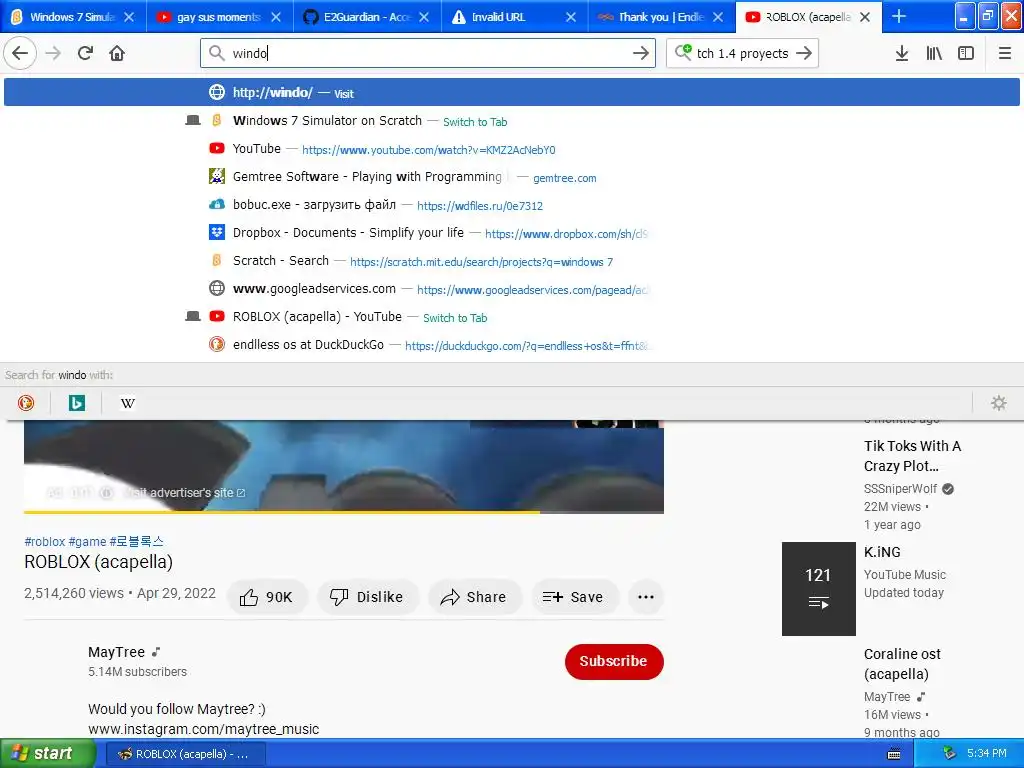Open the #game hashtag link
The width and height of the screenshot is (1024, 768).
(x=88, y=541)
